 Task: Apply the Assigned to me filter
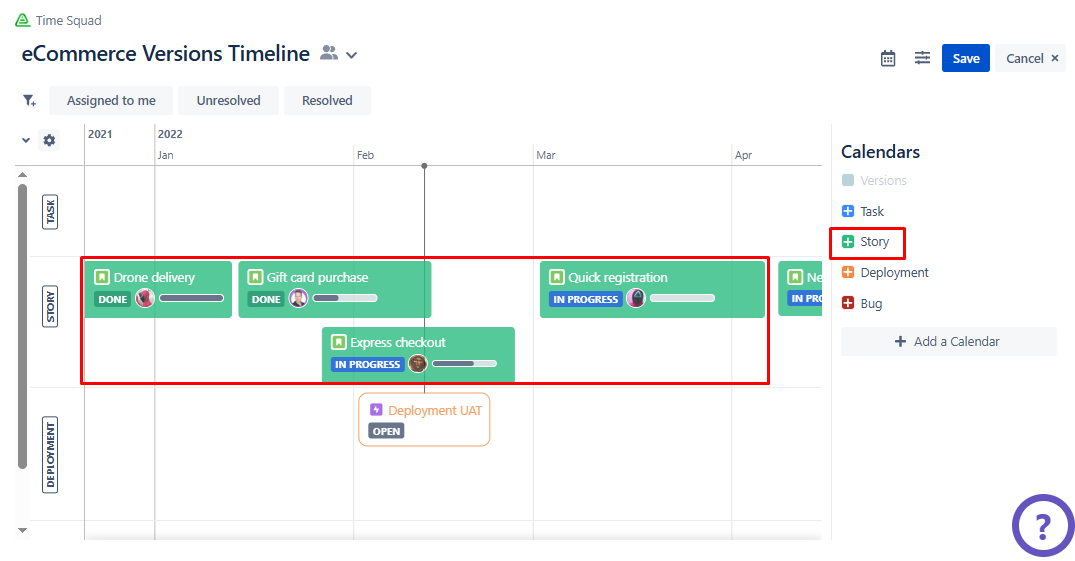click(111, 100)
